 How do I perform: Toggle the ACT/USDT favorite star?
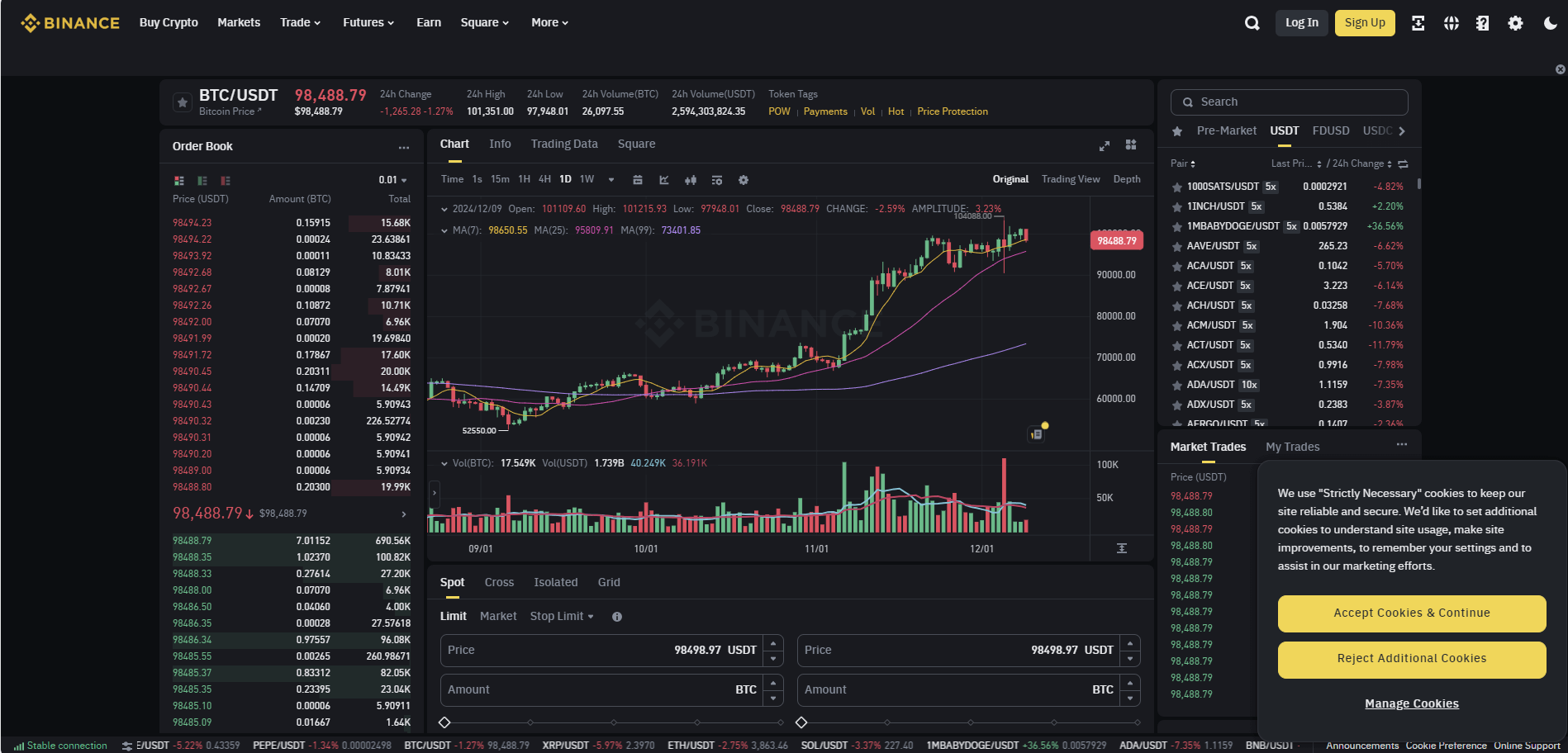click(x=1177, y=345)
